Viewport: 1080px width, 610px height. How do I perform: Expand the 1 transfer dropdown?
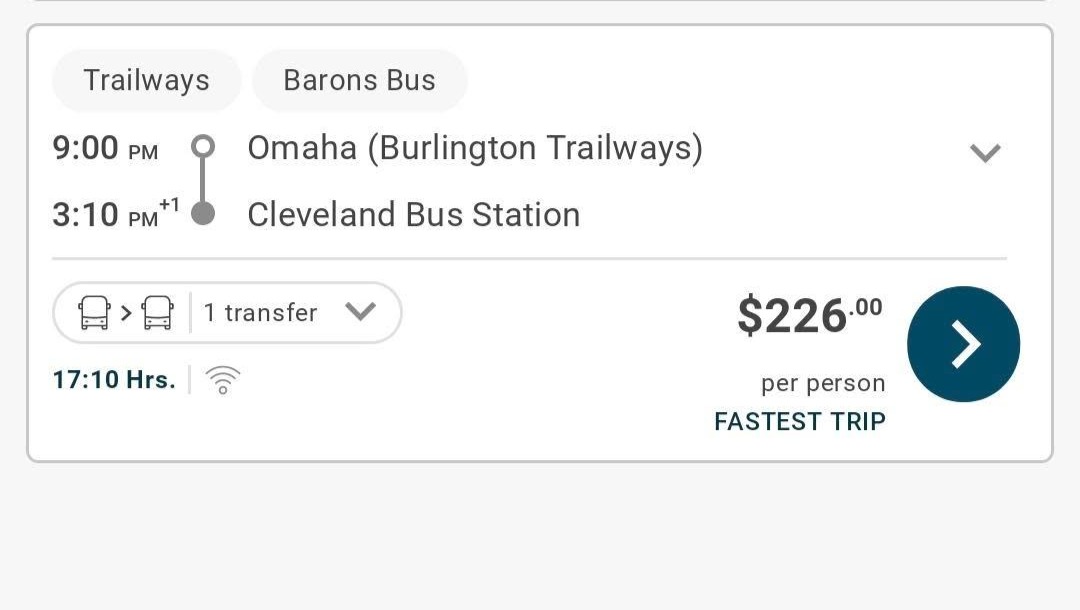[x=227, y=313]
